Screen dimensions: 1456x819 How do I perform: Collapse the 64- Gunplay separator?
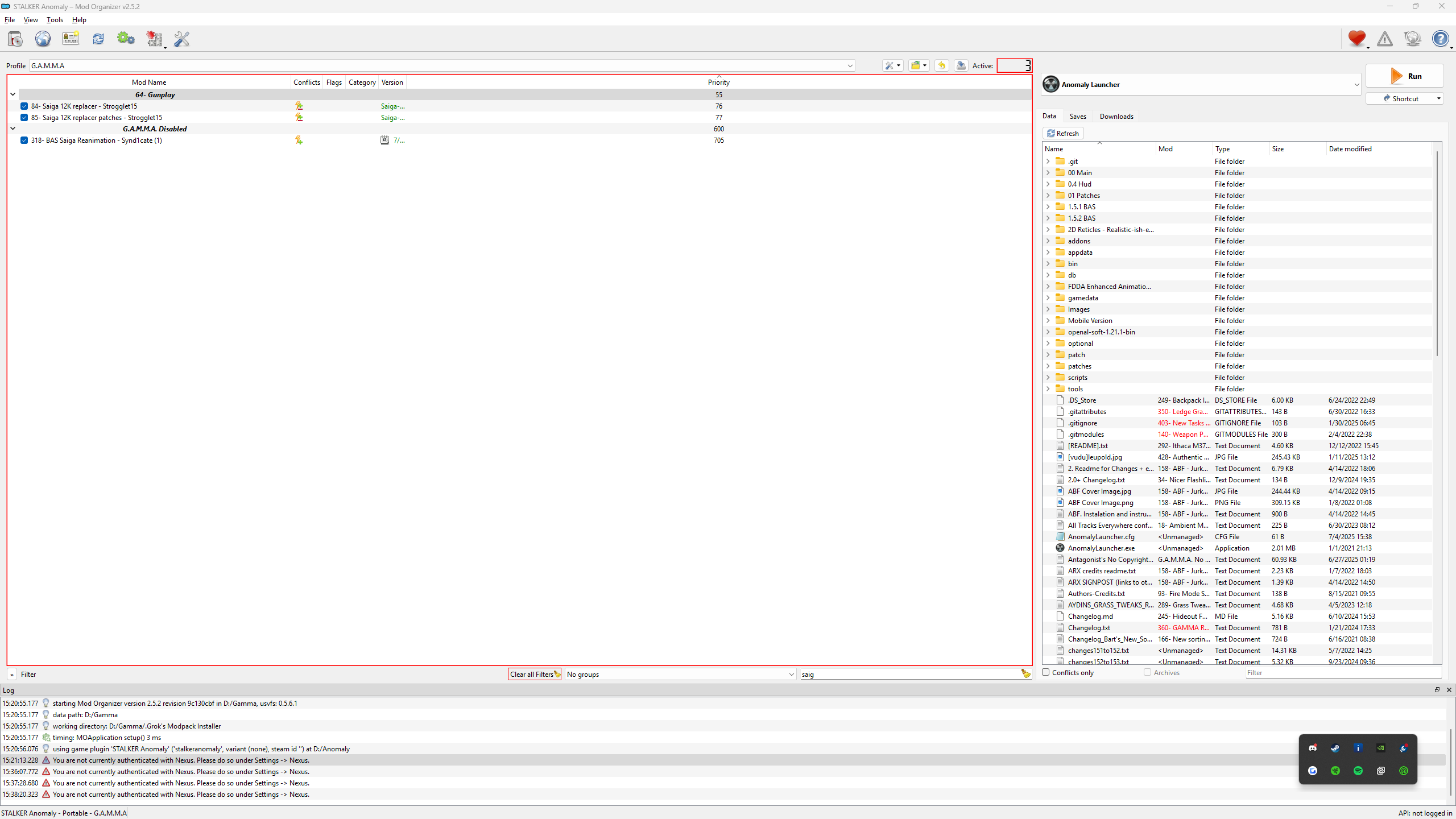point(13,94)
